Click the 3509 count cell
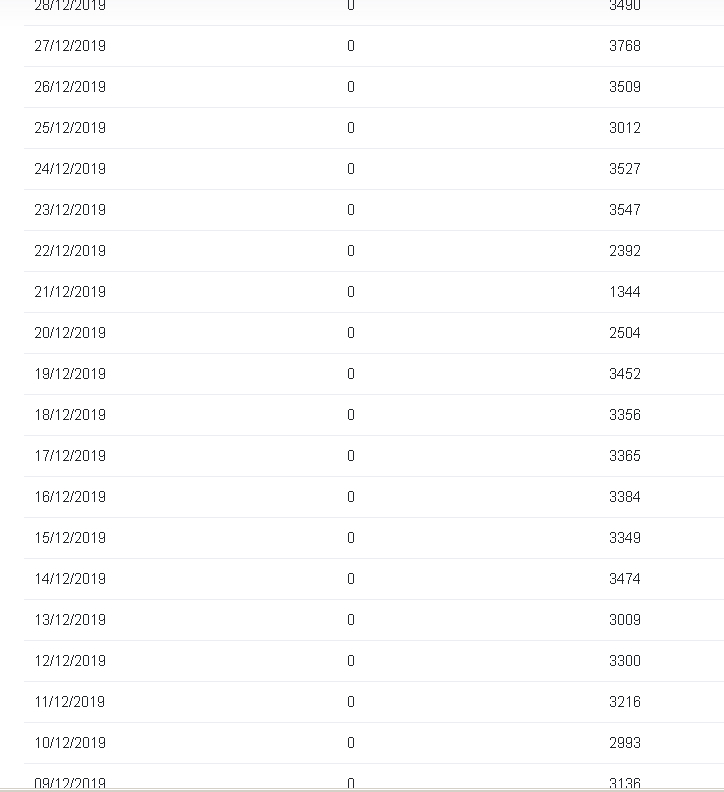 pyautogui.click(x=624, y=87)
